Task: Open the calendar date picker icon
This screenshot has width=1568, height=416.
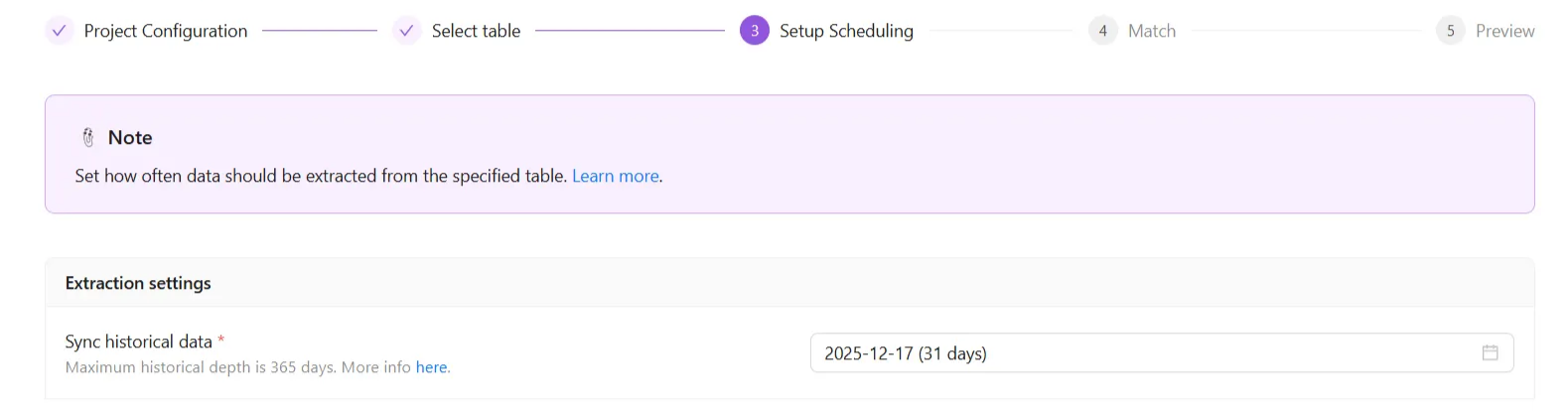Action: (1490, 352)
